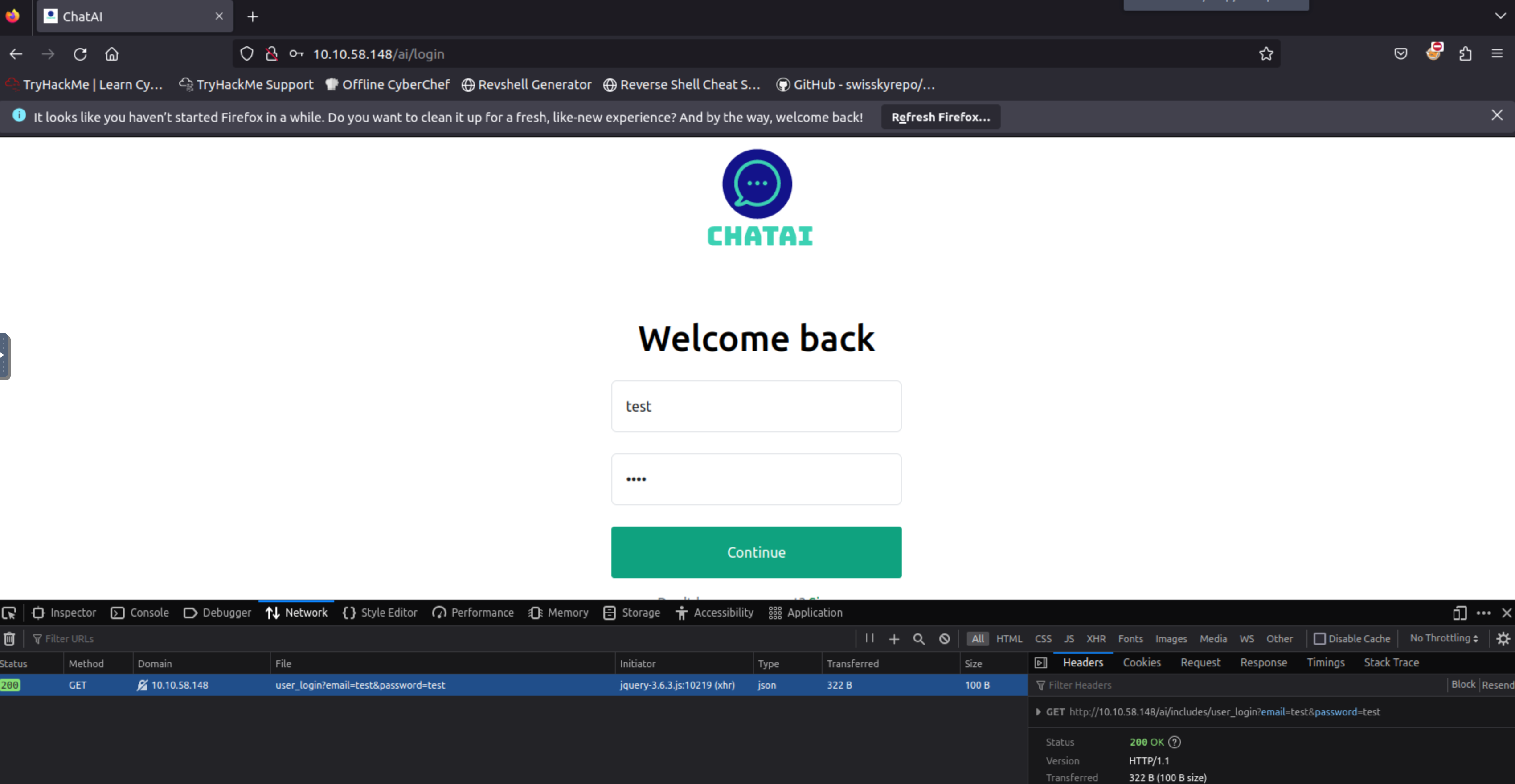The height and width of the screenshot is (784, 1515).
Task: Open Firefox application menu
Action: [1498, 53]
